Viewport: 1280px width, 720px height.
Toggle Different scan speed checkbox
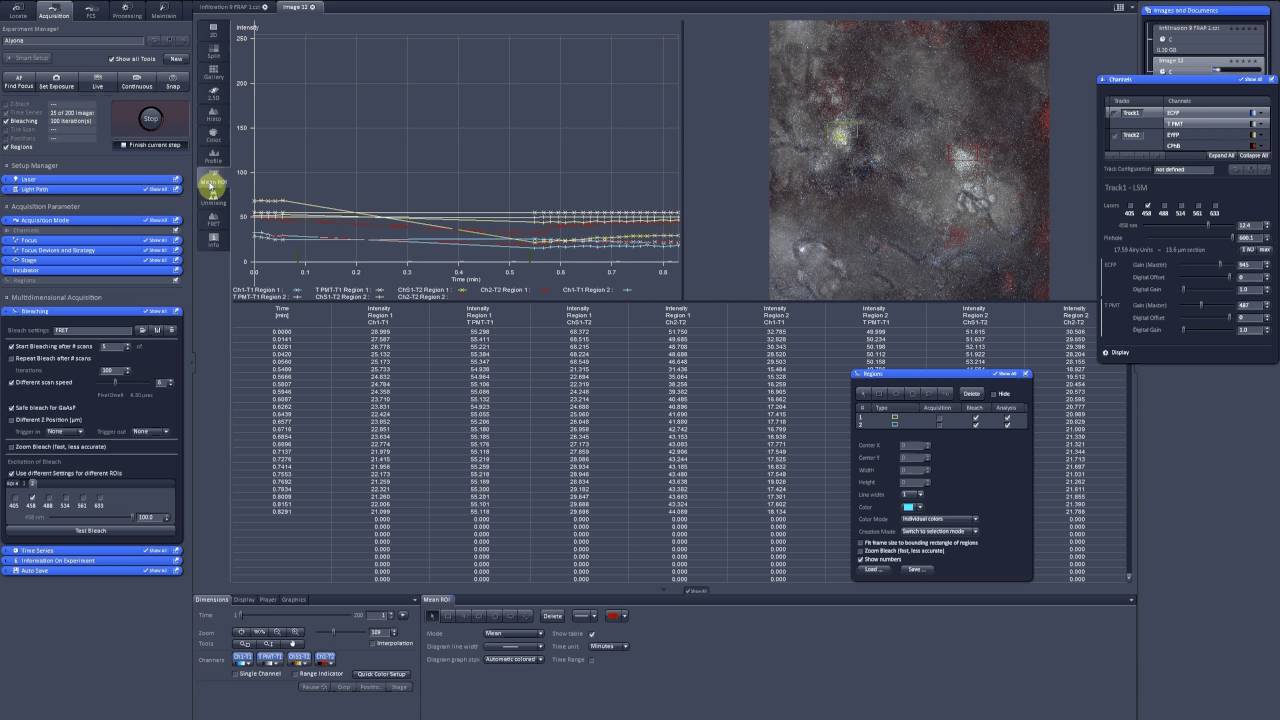(x=10, y=382)
